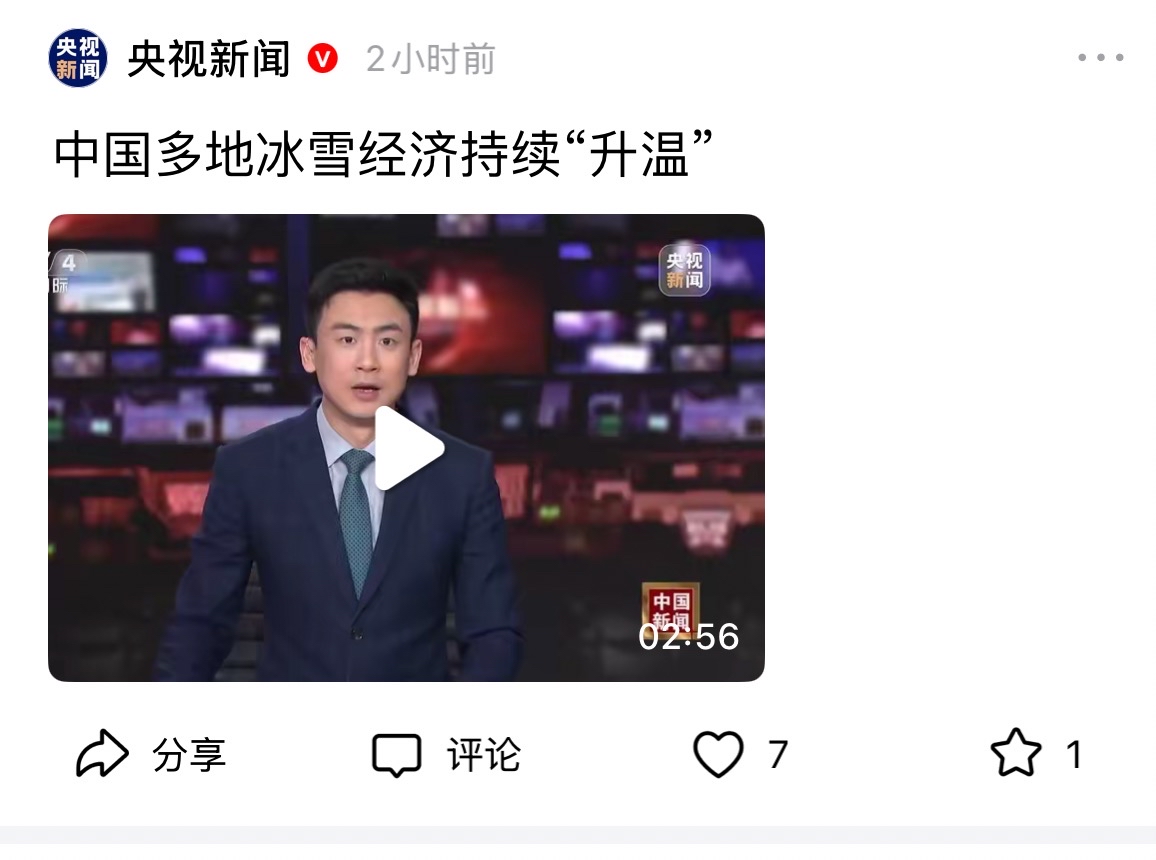Favorite the post with star icon

pyautogui.click(x=1016, y=752)
